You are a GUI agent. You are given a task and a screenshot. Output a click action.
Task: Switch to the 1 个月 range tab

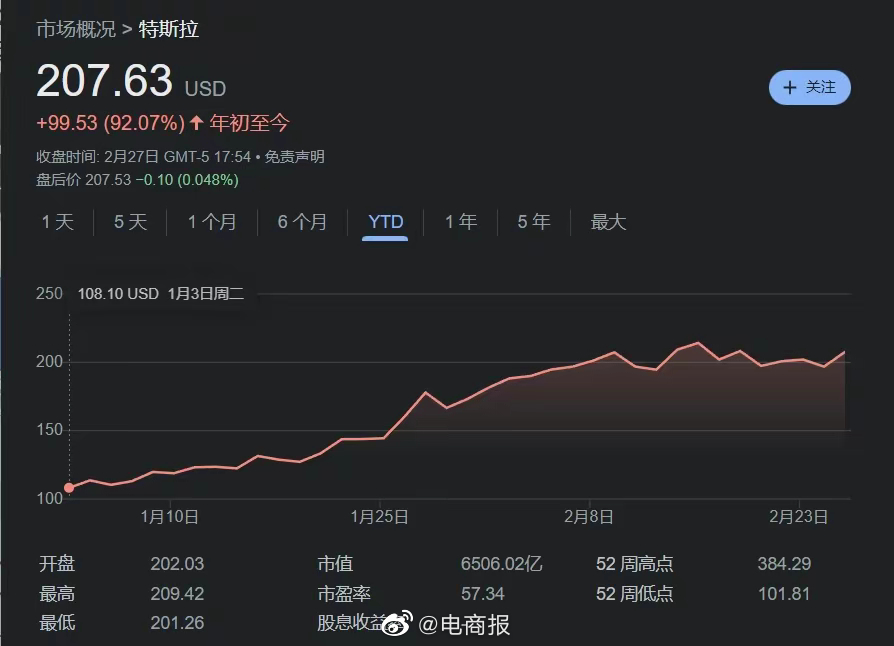pyautogui.click(x=212, y=222)
